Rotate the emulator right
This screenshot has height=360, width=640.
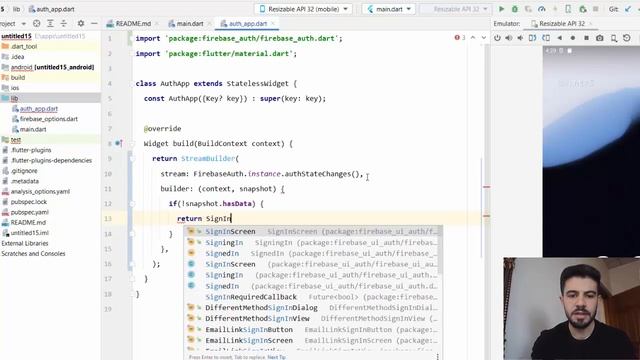[546, 38]
